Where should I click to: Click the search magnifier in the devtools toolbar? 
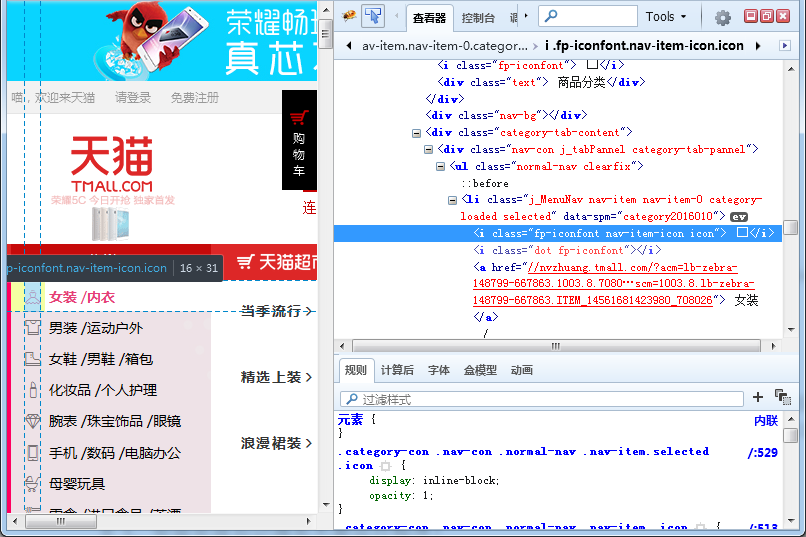551,16
